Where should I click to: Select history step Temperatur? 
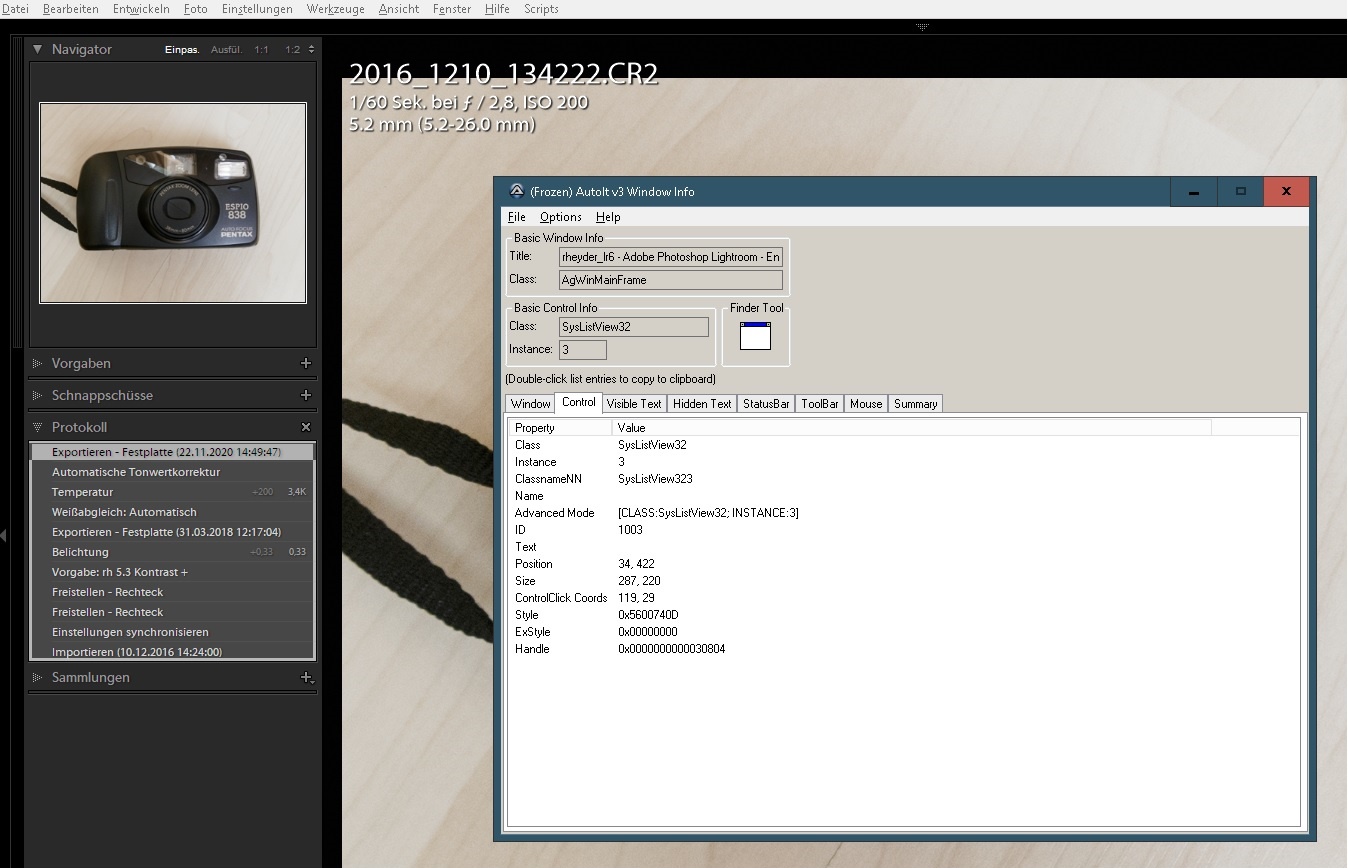(172, 492)
